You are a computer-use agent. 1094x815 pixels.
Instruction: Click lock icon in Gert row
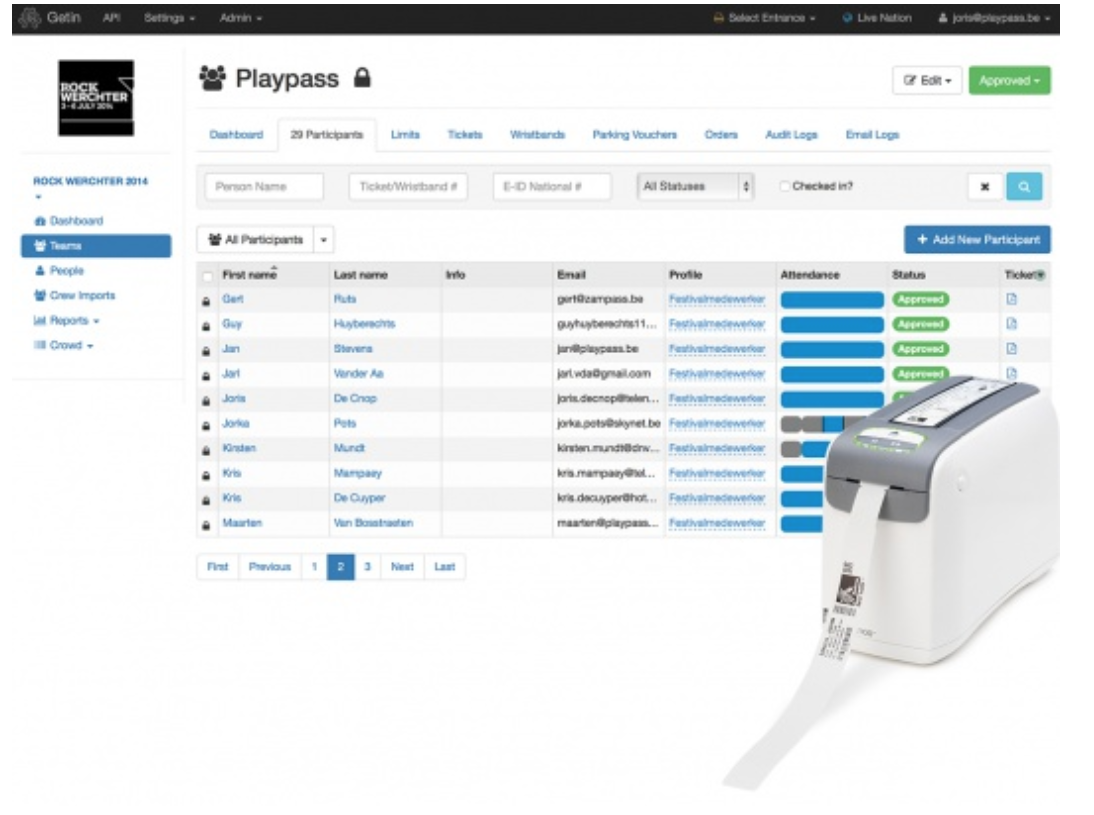(206, 301)
